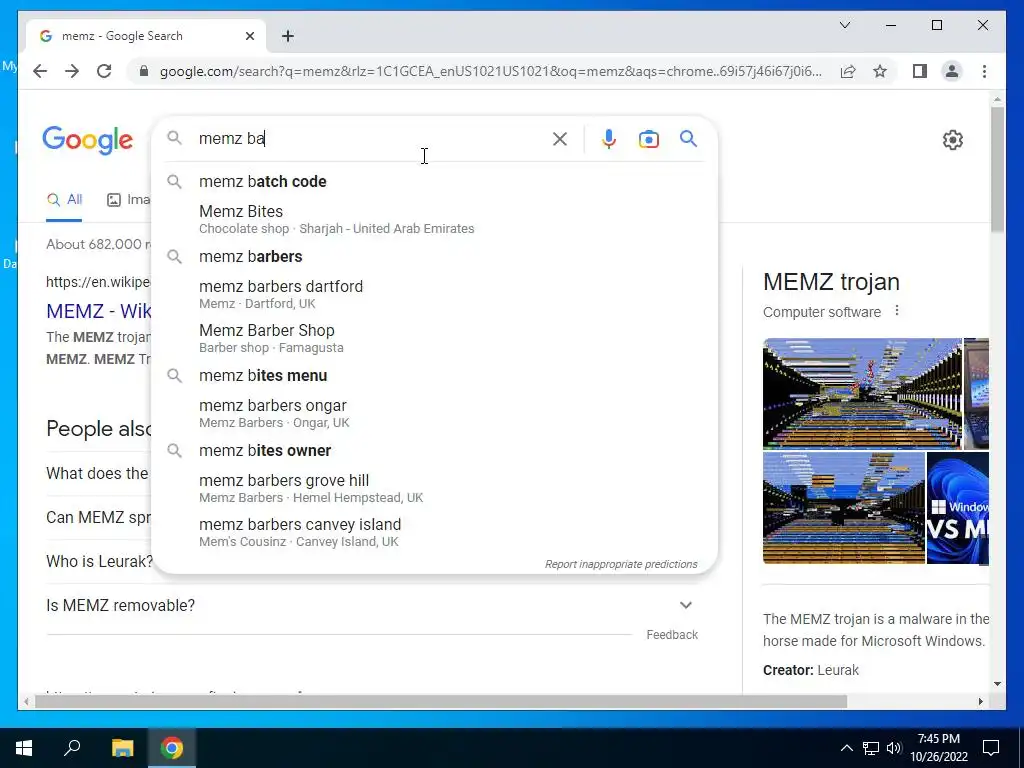Expand the Is MEMZ removable? question
Image resolution: width=1024 pixels, height=768 pixels.
tap(372, 605)
